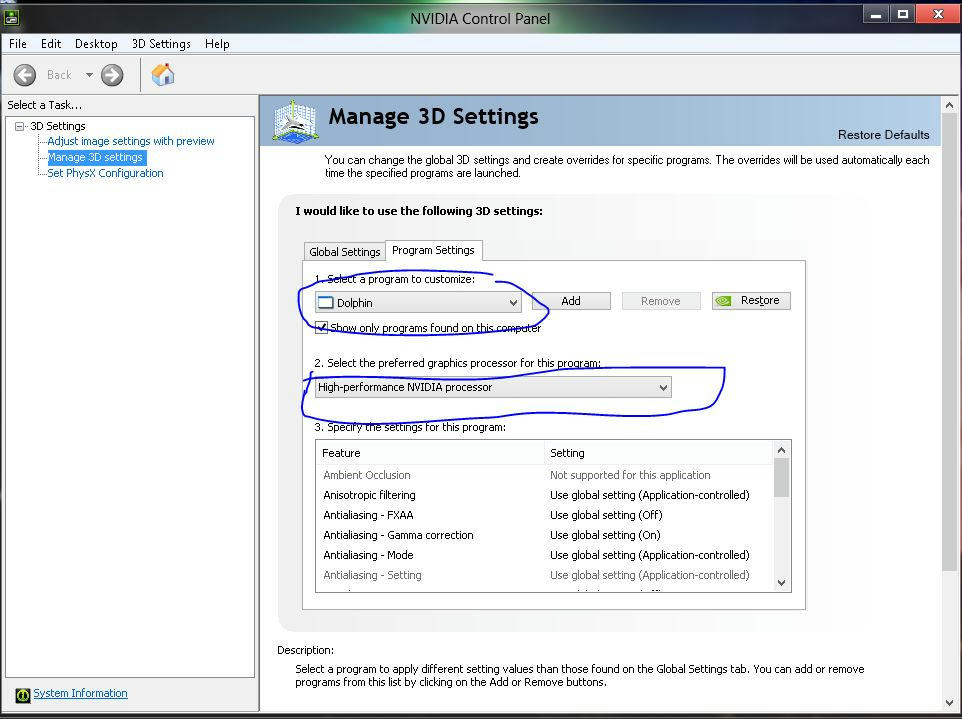Click the Add program button

click(571, 301)
